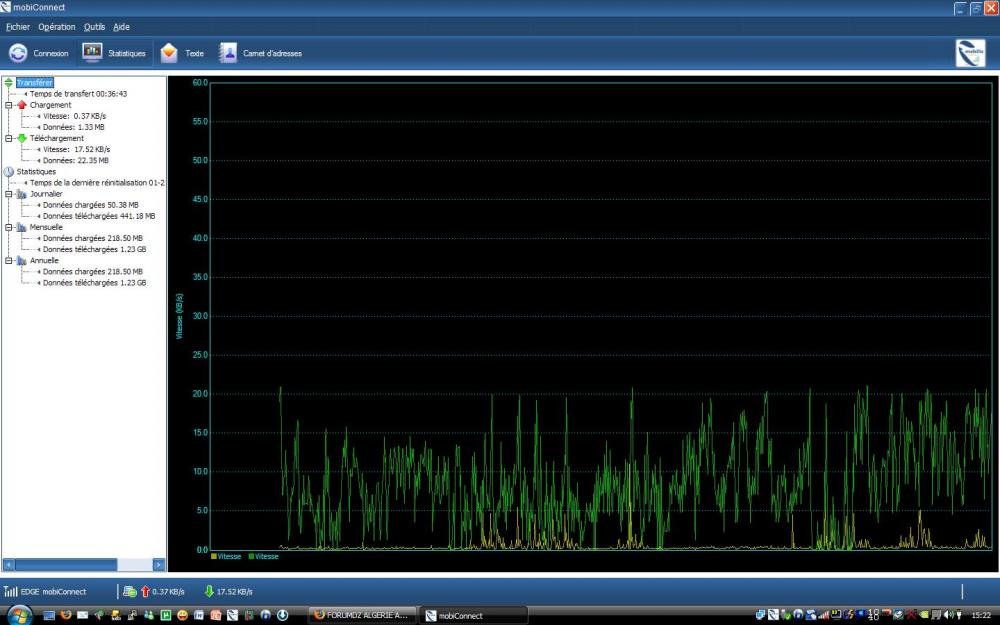Collapse the Téléchargement tree node
The width and height of the screenshot is (1000, 625).
coord(9,138)
